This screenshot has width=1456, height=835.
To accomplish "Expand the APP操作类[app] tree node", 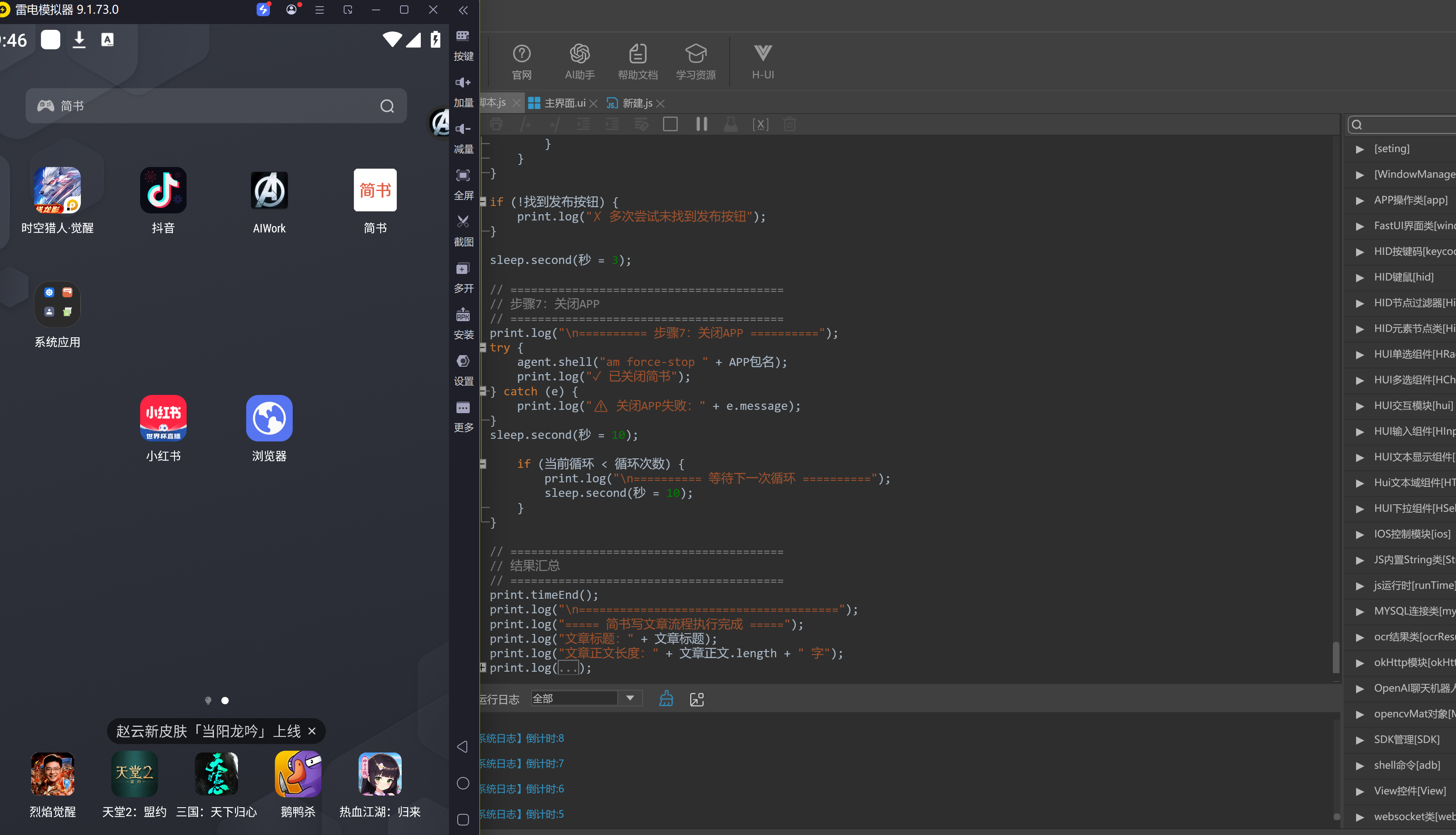I will click(x=1360, y=201).
